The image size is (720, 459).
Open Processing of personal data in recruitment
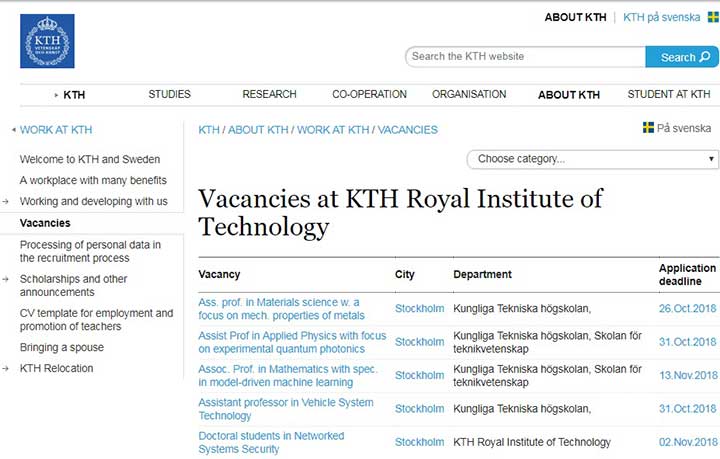pyautogui.click(x=90, y=252)
